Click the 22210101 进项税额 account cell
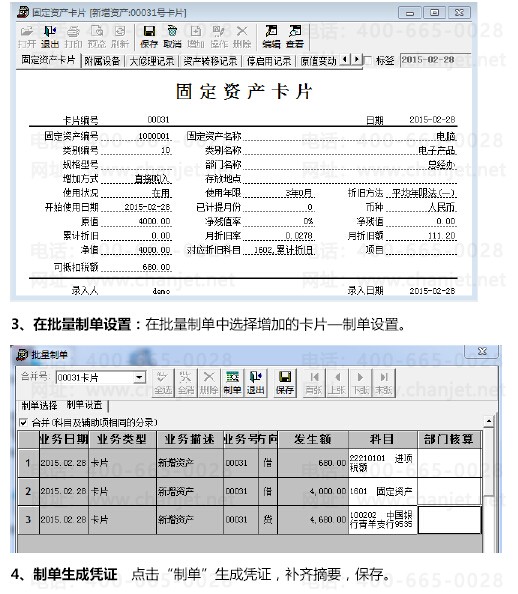Image resolution: width=518 pixels, height=594 pixels. click(383, 463)
